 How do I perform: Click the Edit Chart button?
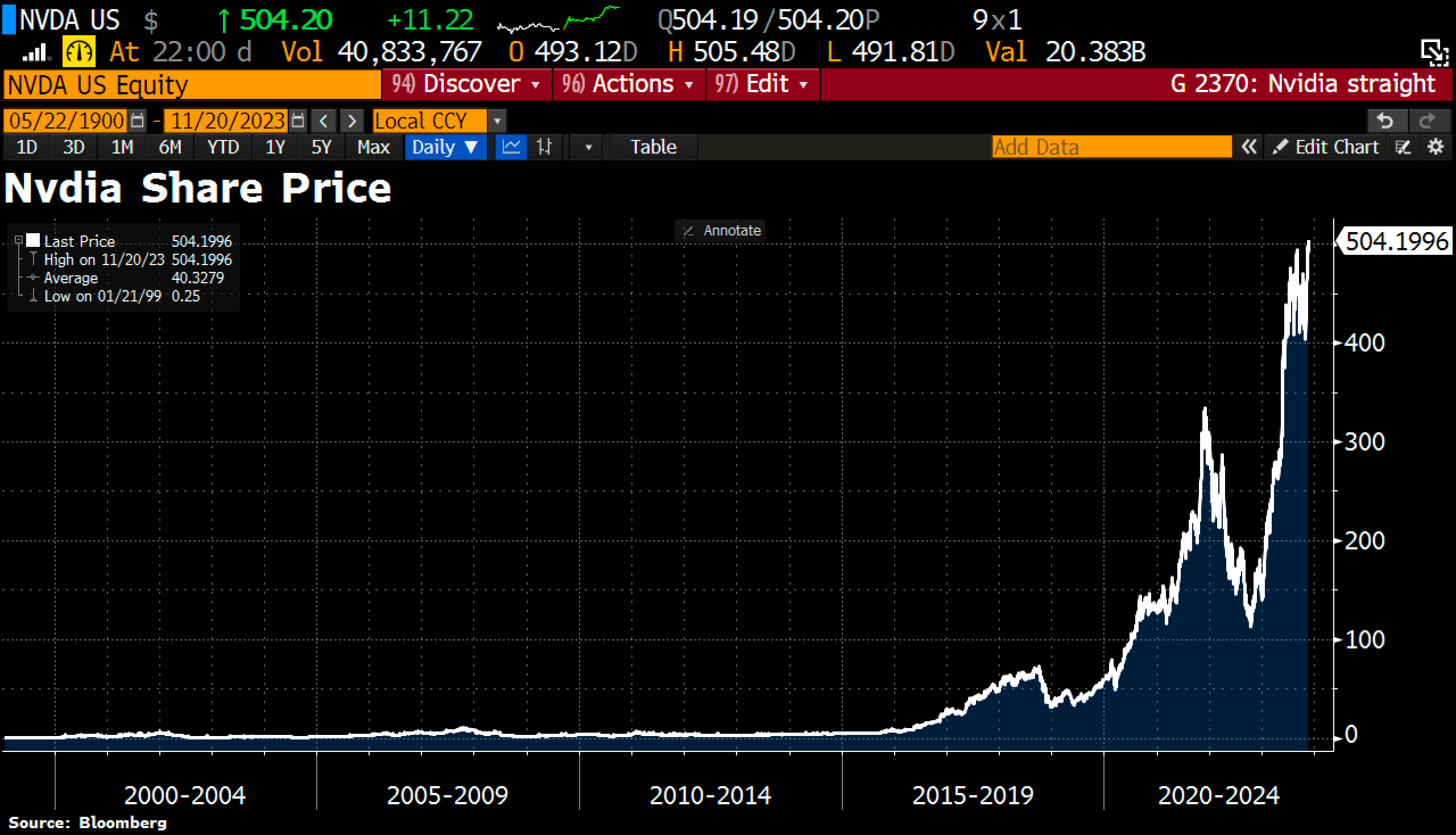tap(1326, 147)
